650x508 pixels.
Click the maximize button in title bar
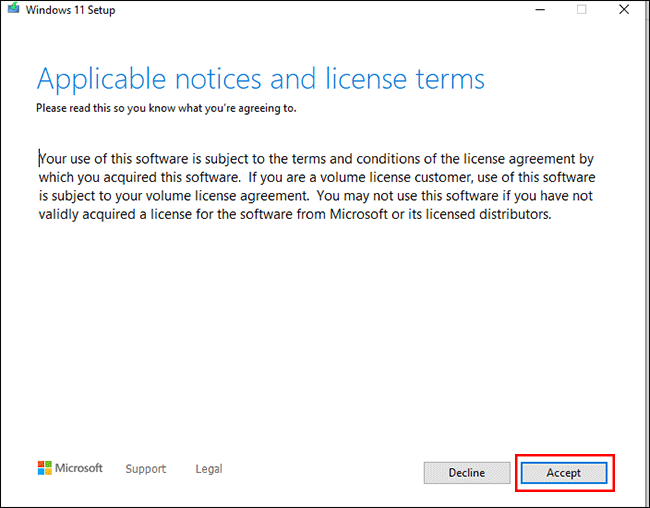point(582,9)
